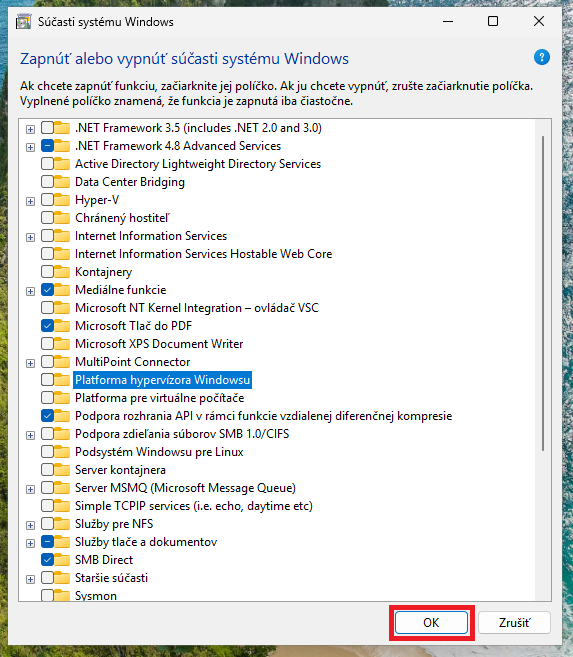Screen dimensions: 573x657
Task: Expand Staršie súčasti node
Action: [x=30, y=579]
